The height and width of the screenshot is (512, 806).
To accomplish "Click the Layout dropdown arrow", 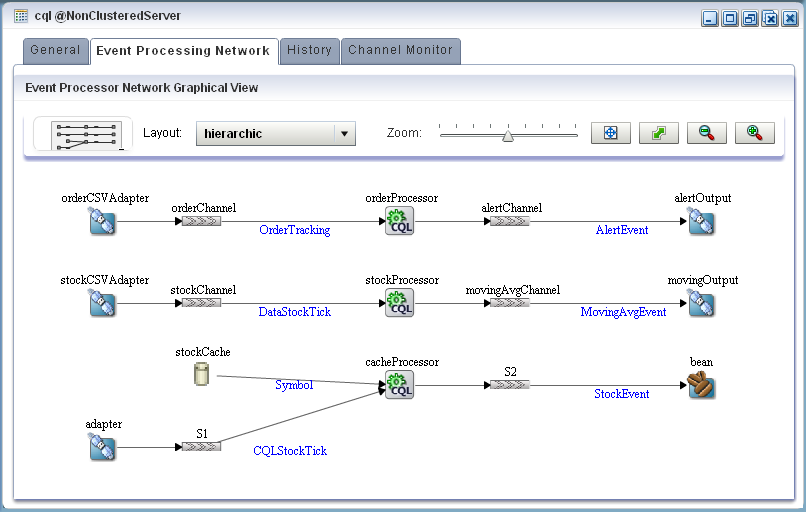I will (344, 134).
